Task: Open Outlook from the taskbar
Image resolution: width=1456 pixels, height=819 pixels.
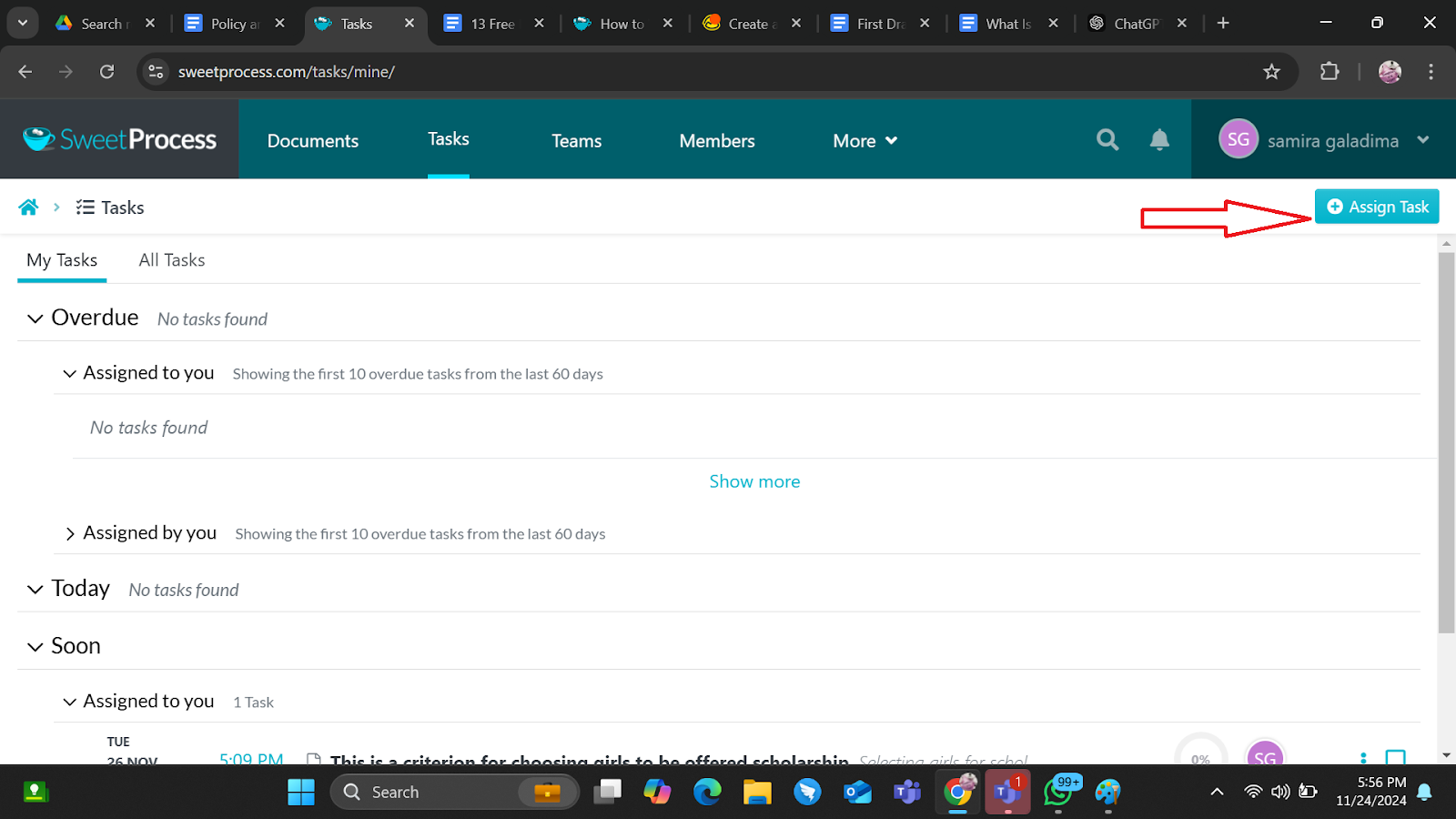Action: 857,792
